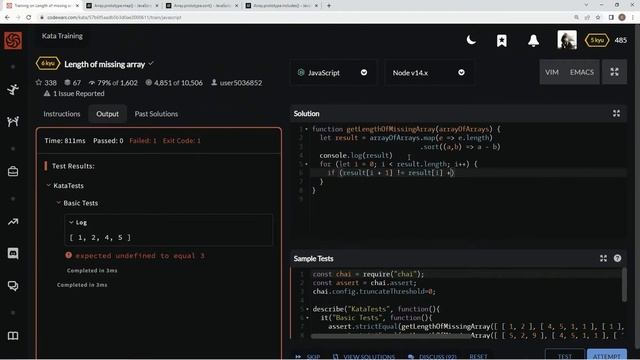Click the star count 338
This screenshot has width=640, height=360.
coord(46,82)
